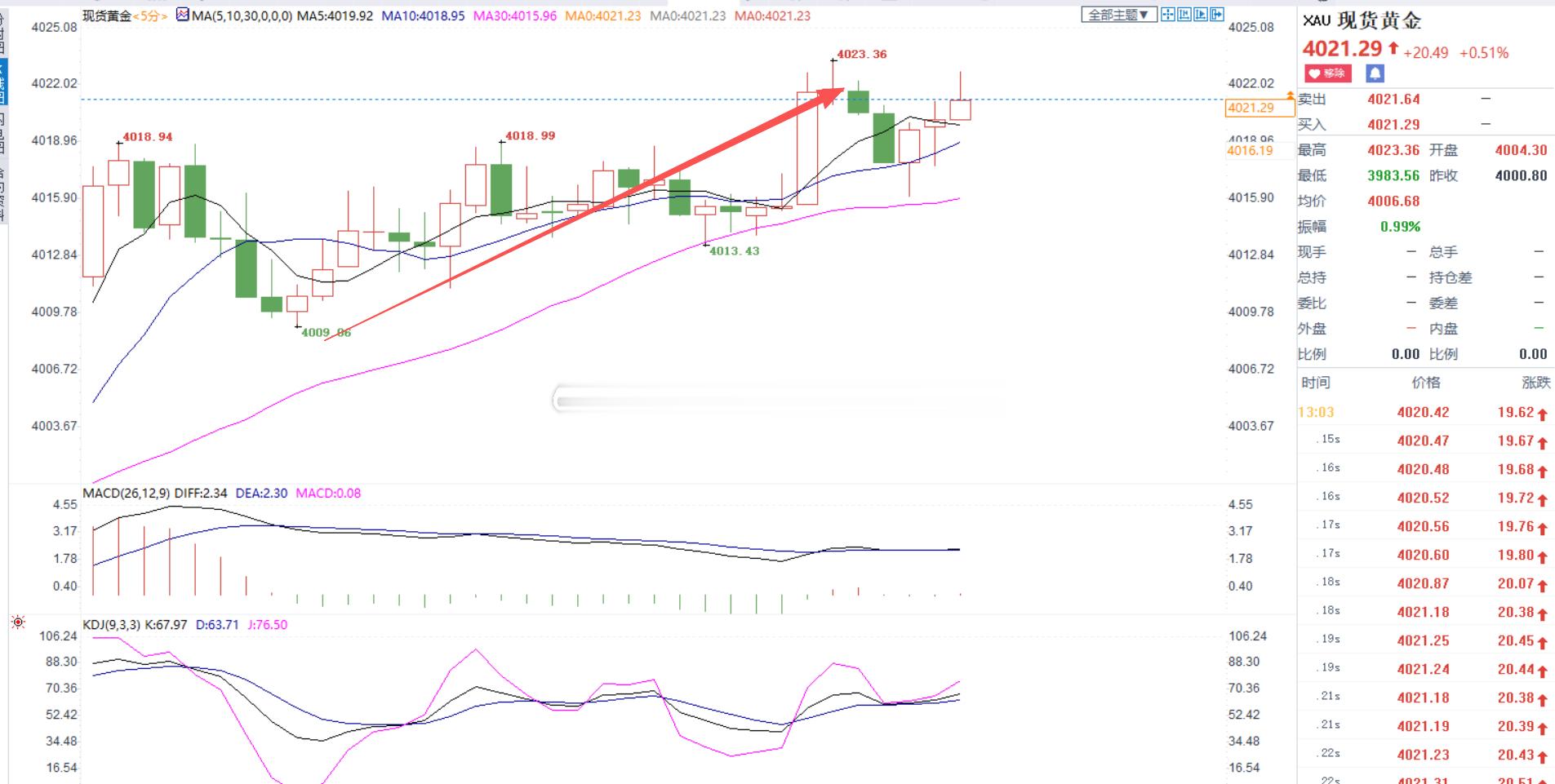Click the DIFF:2.34 value
Viewport: 1555px width, 784px height.
pyautogui.click(x=201, y=493)
